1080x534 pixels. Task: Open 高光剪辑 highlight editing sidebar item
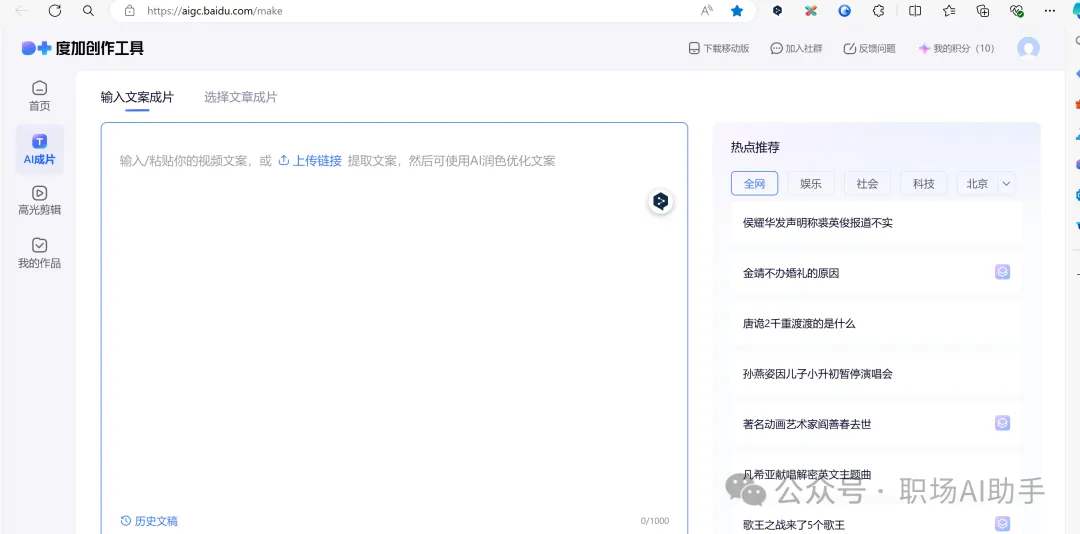(x=39, y=201)
